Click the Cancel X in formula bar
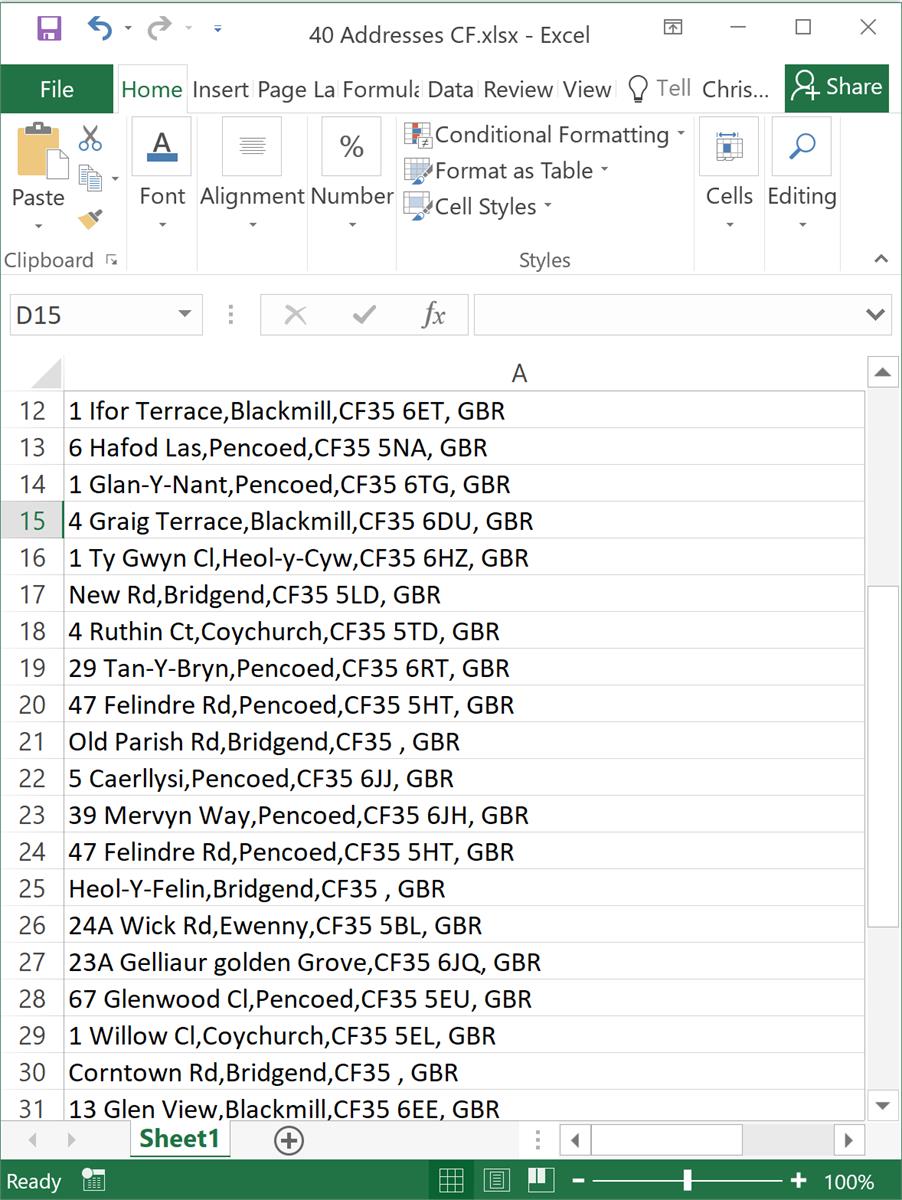Screen dimensions: 902x1200 (x=295, y=315)
